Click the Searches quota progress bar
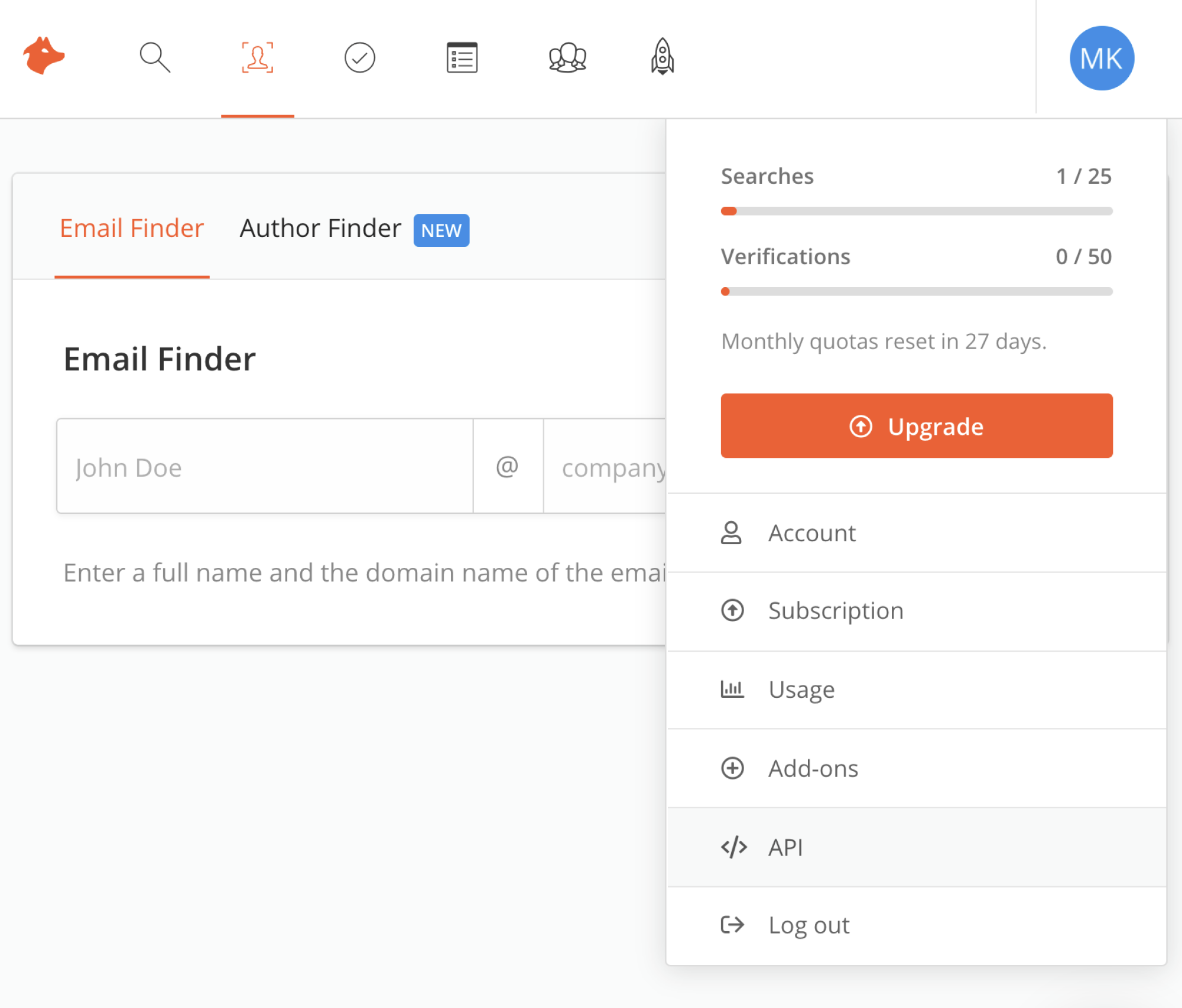The image size is (1182, 1008). pyautogui.click(x=916, y=211)
